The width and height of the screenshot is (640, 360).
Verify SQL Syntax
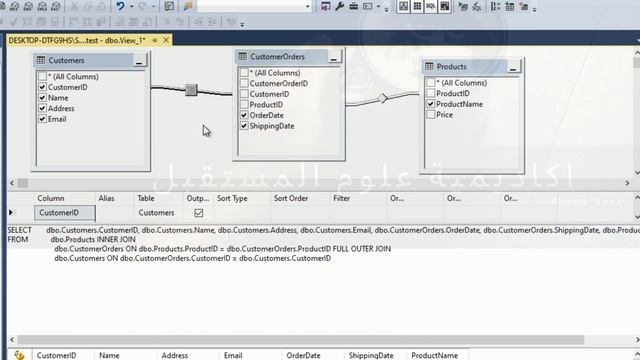(x=476, y=6)
